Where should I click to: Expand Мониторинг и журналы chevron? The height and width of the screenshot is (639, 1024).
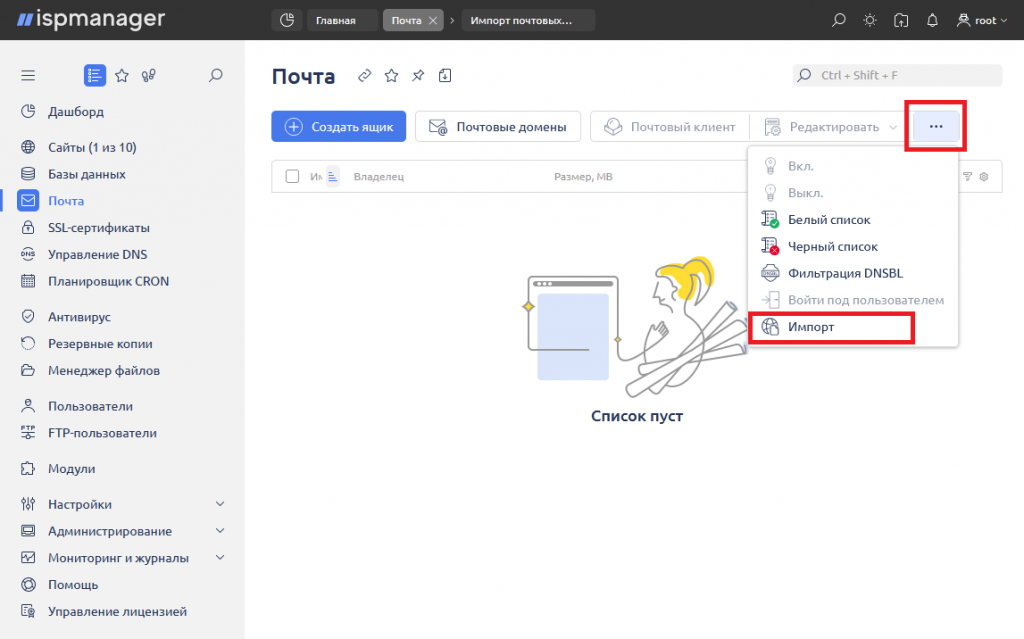(x=220, y=558)
